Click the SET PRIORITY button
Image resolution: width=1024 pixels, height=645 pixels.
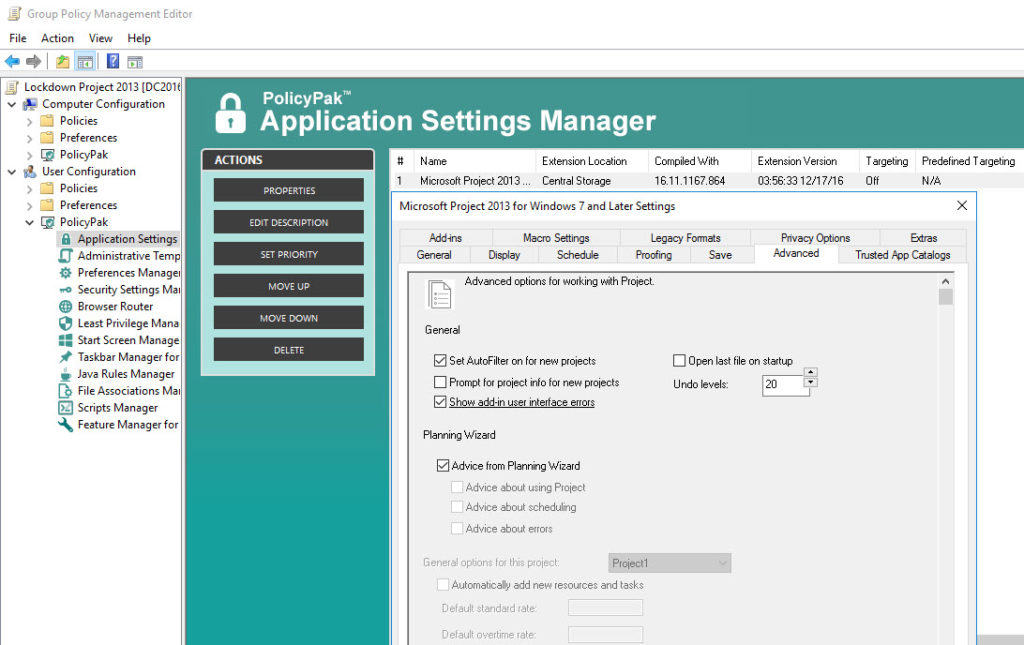[x=289, y=255]
